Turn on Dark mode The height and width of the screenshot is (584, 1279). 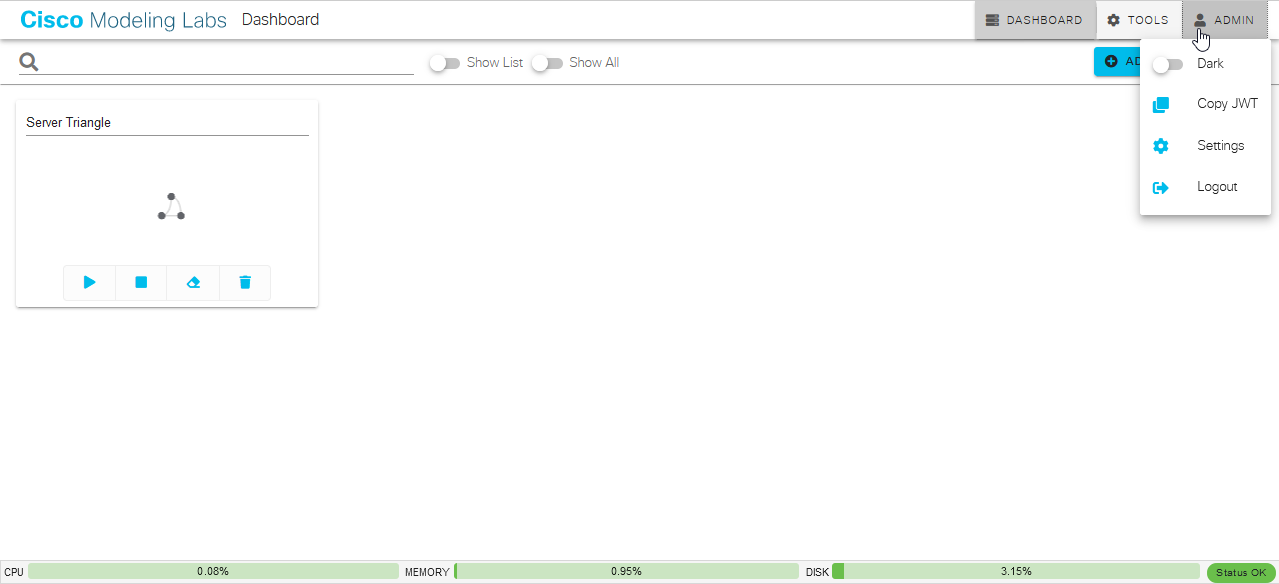(x=1167, y=63)
